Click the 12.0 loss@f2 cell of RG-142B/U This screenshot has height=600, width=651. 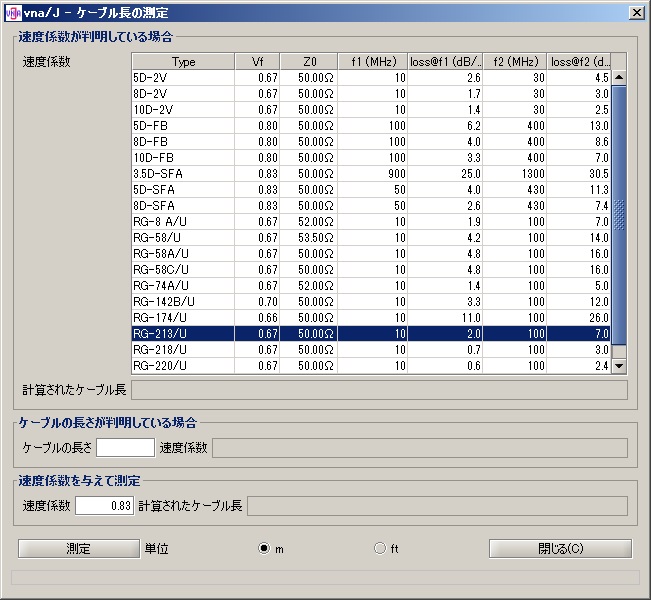pyautogui.click(x=579, y=301)
